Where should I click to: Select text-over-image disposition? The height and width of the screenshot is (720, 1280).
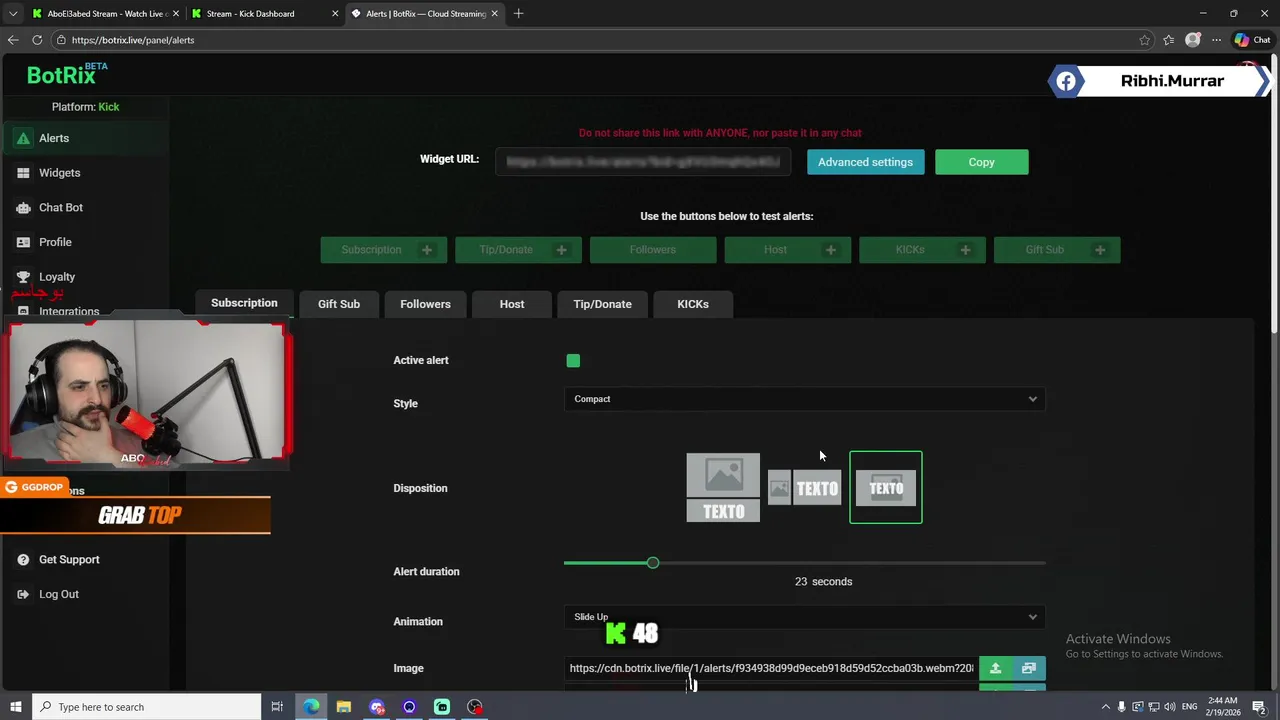coord(886,488)
